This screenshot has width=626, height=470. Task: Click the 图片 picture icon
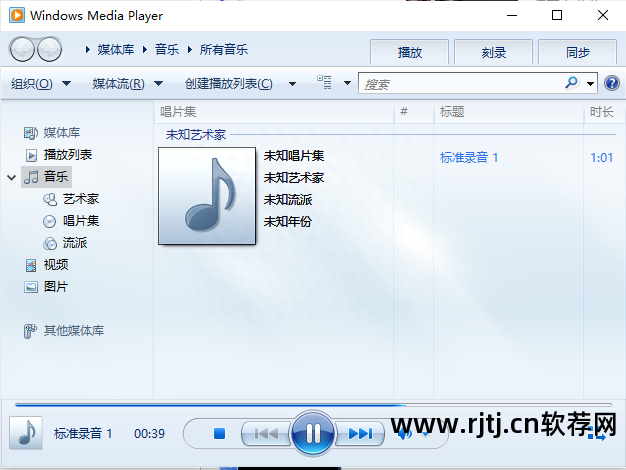pos(31,287)
